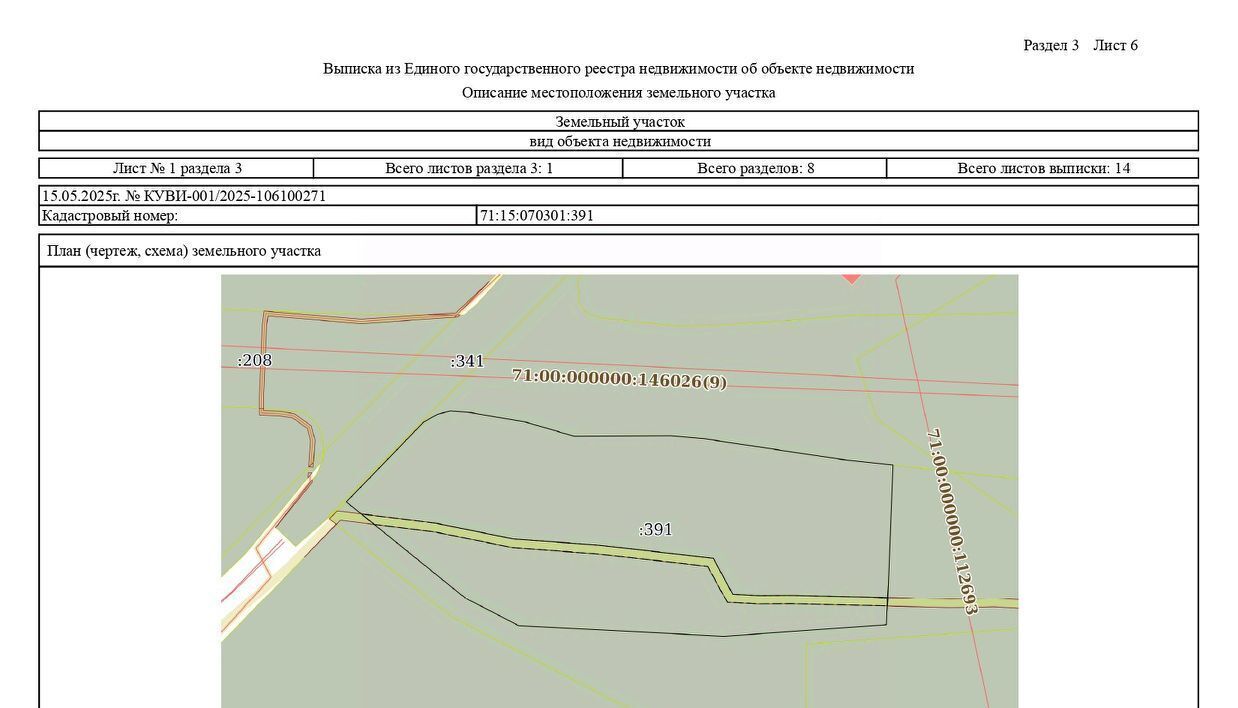The image size is (1238, 708).
Task: Click the 'Лист 6' header text
Action: click(1115, 45)
